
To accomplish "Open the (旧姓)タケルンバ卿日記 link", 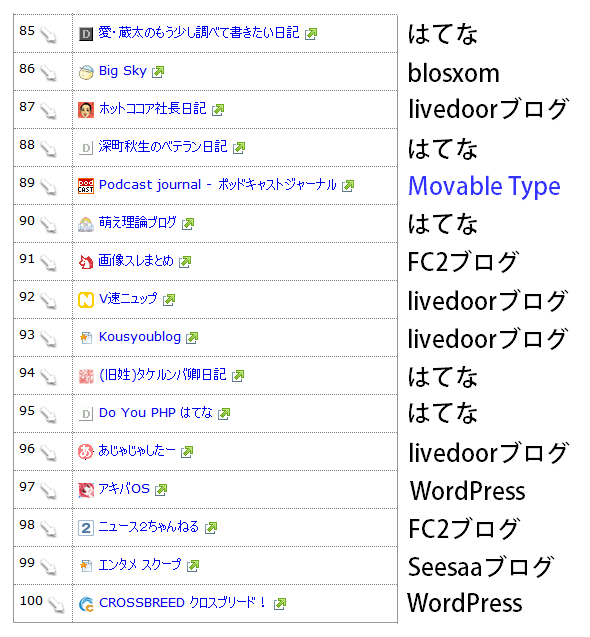I will coord(163,375).
